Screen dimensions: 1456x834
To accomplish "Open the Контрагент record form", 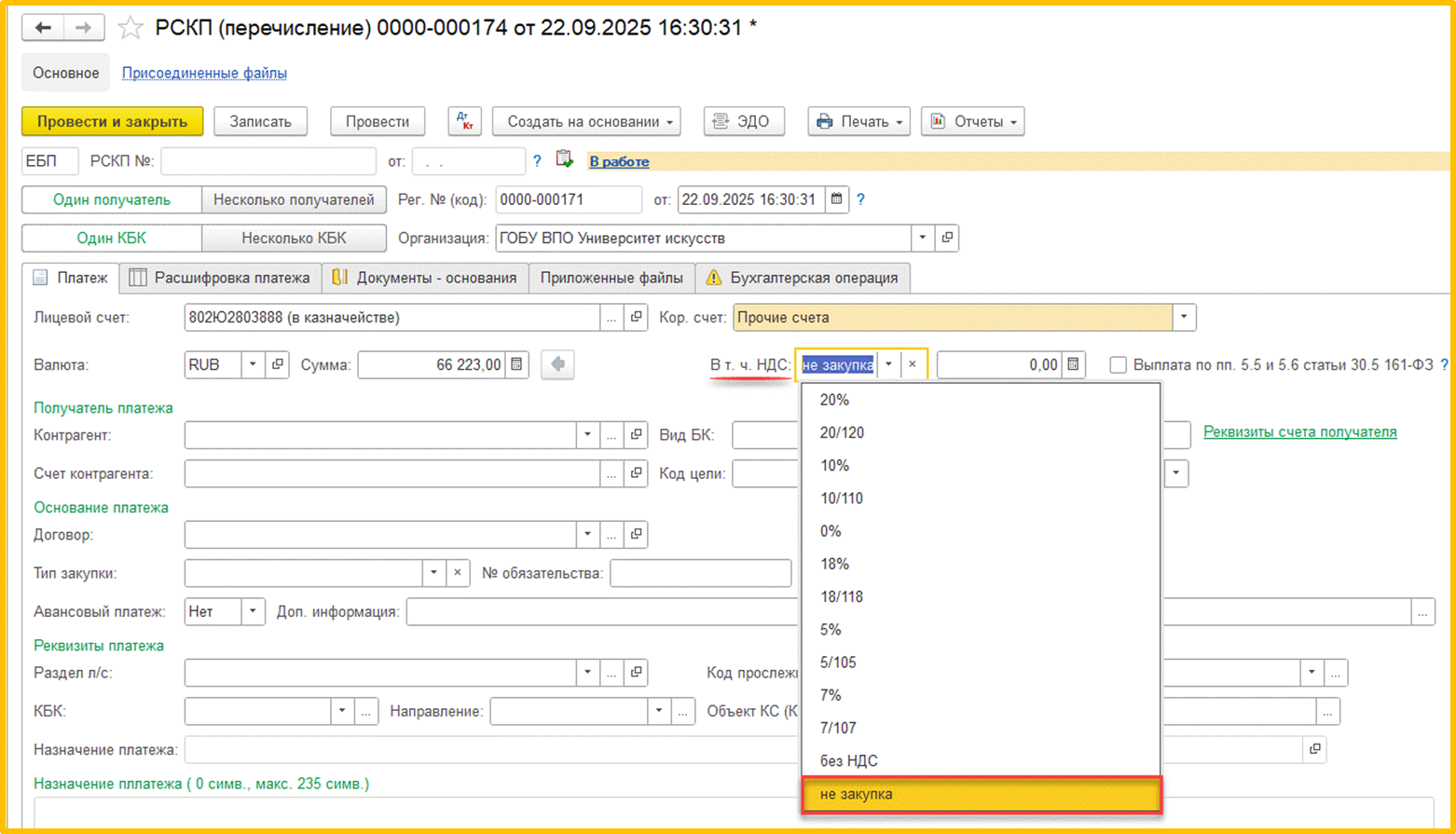I will 636,434.
